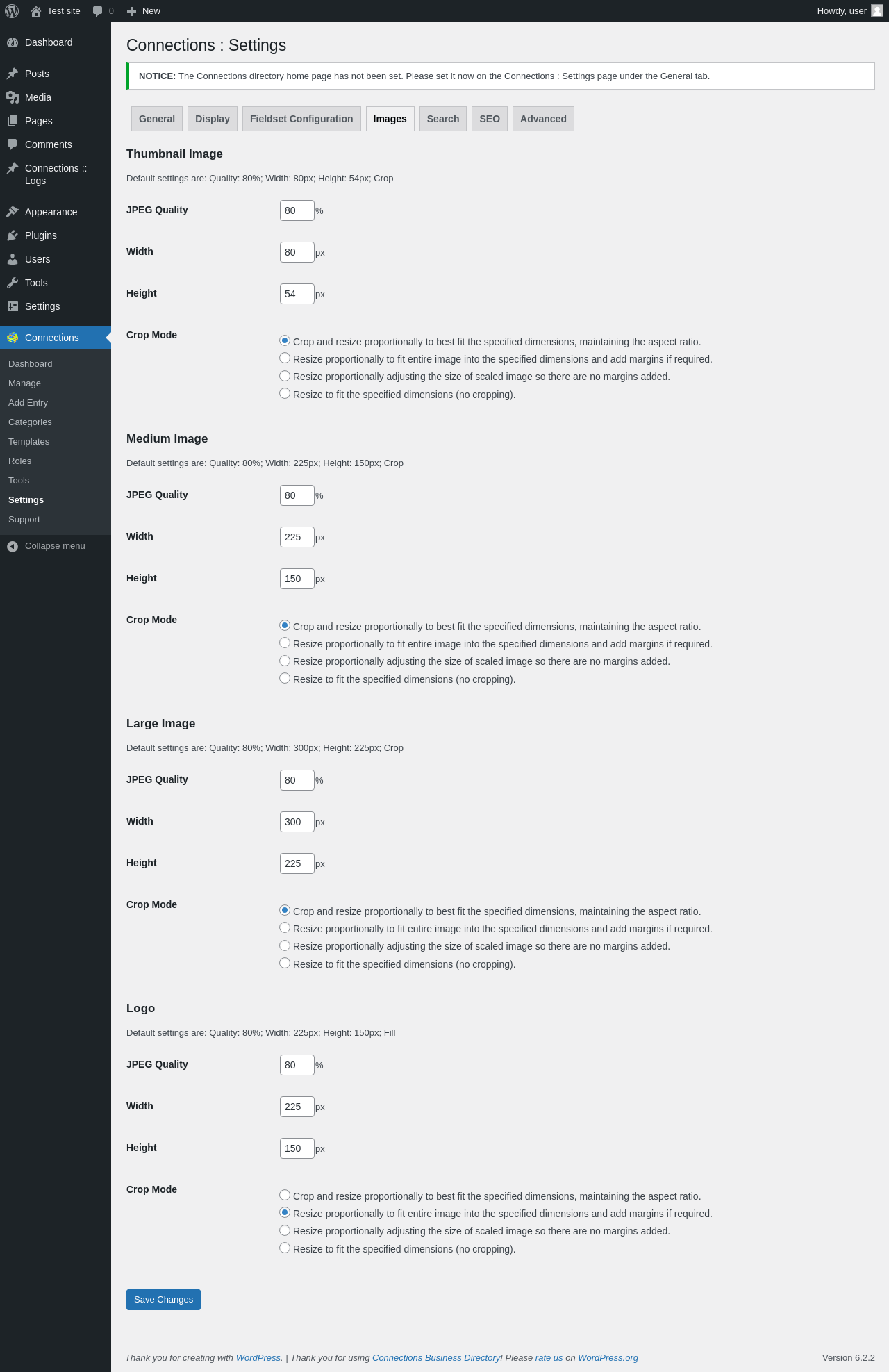Select Thumbnail crop mode: add margins if required

click(x=285, y=358)
